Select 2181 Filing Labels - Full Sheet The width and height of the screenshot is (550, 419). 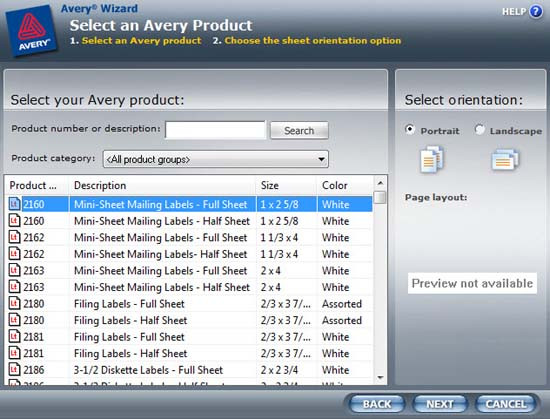click(x=189, y=337)
